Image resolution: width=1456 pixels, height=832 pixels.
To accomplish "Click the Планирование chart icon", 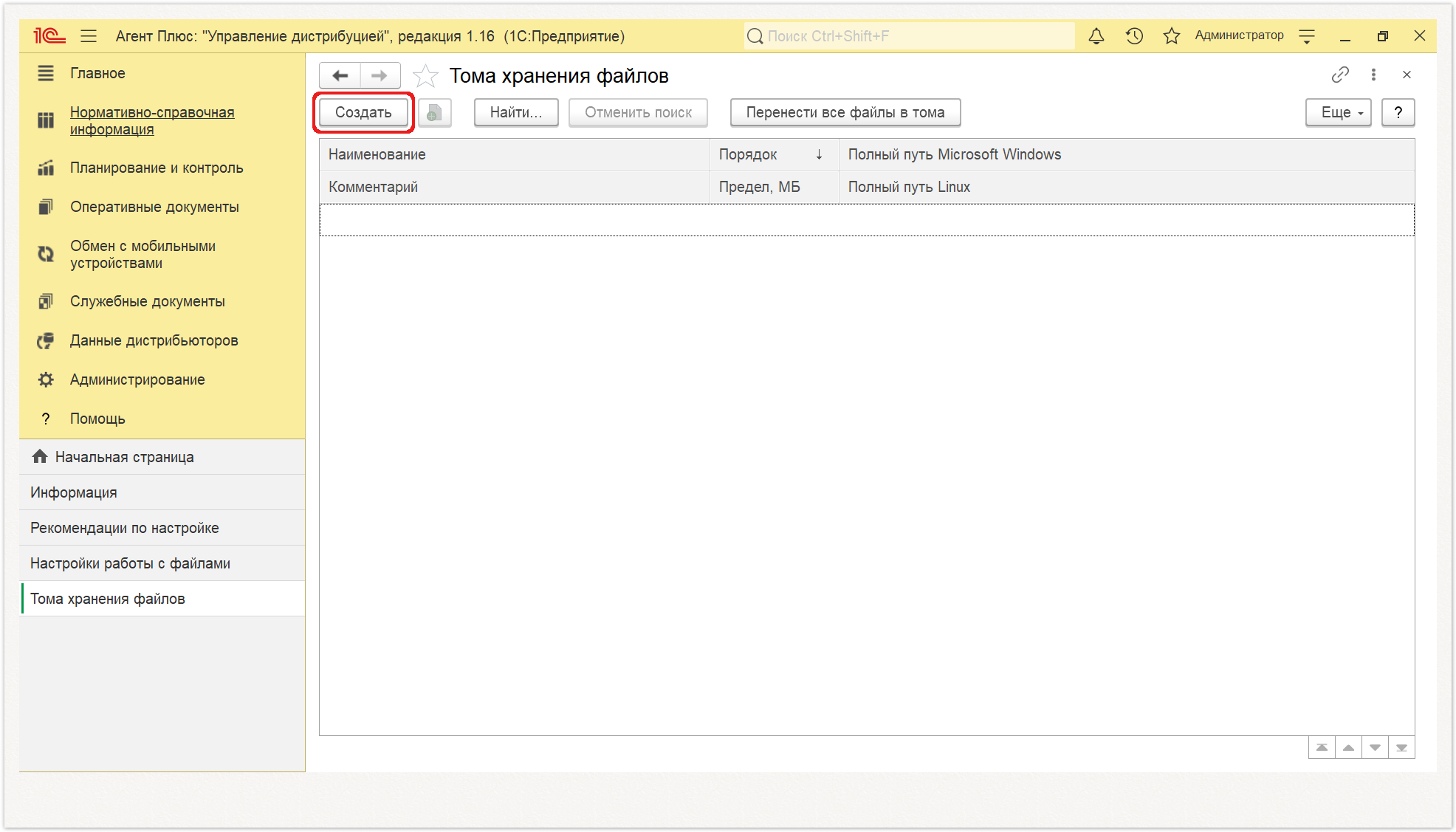I will pyautogui.click(x=46, y=168).
